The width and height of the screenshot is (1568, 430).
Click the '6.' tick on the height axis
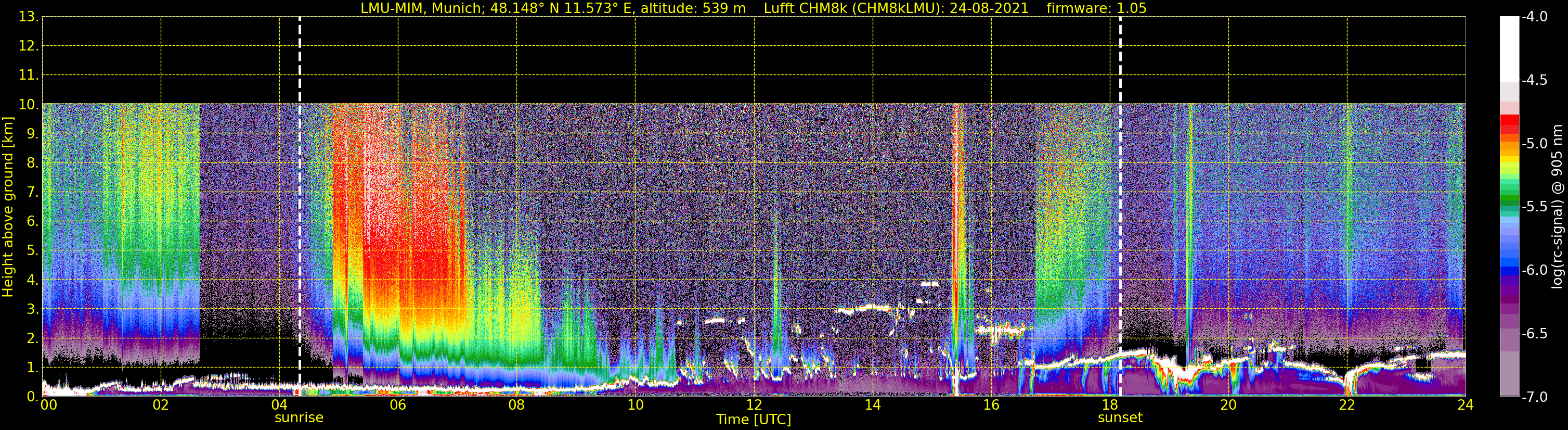tap(32, 222)
